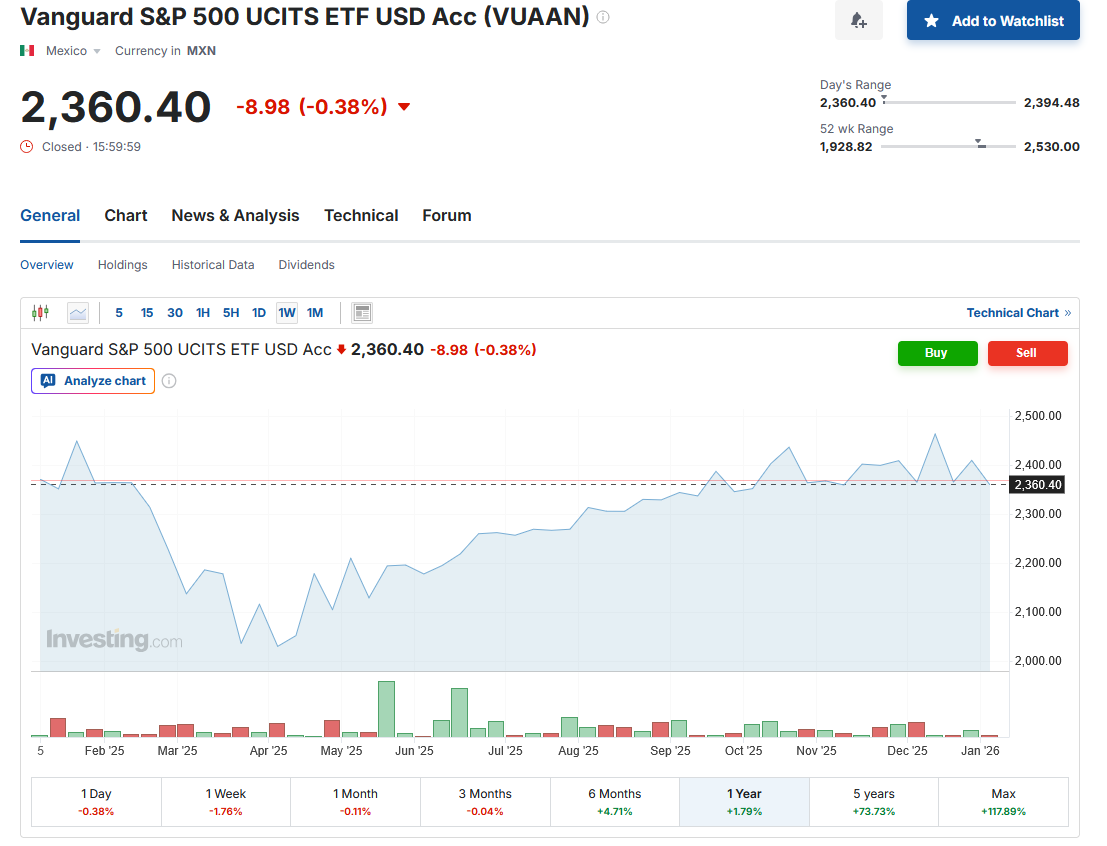1107x846 pixels.
Task: Click the tallest volume bar near Jun '25
Action: [x=386, y=709]
